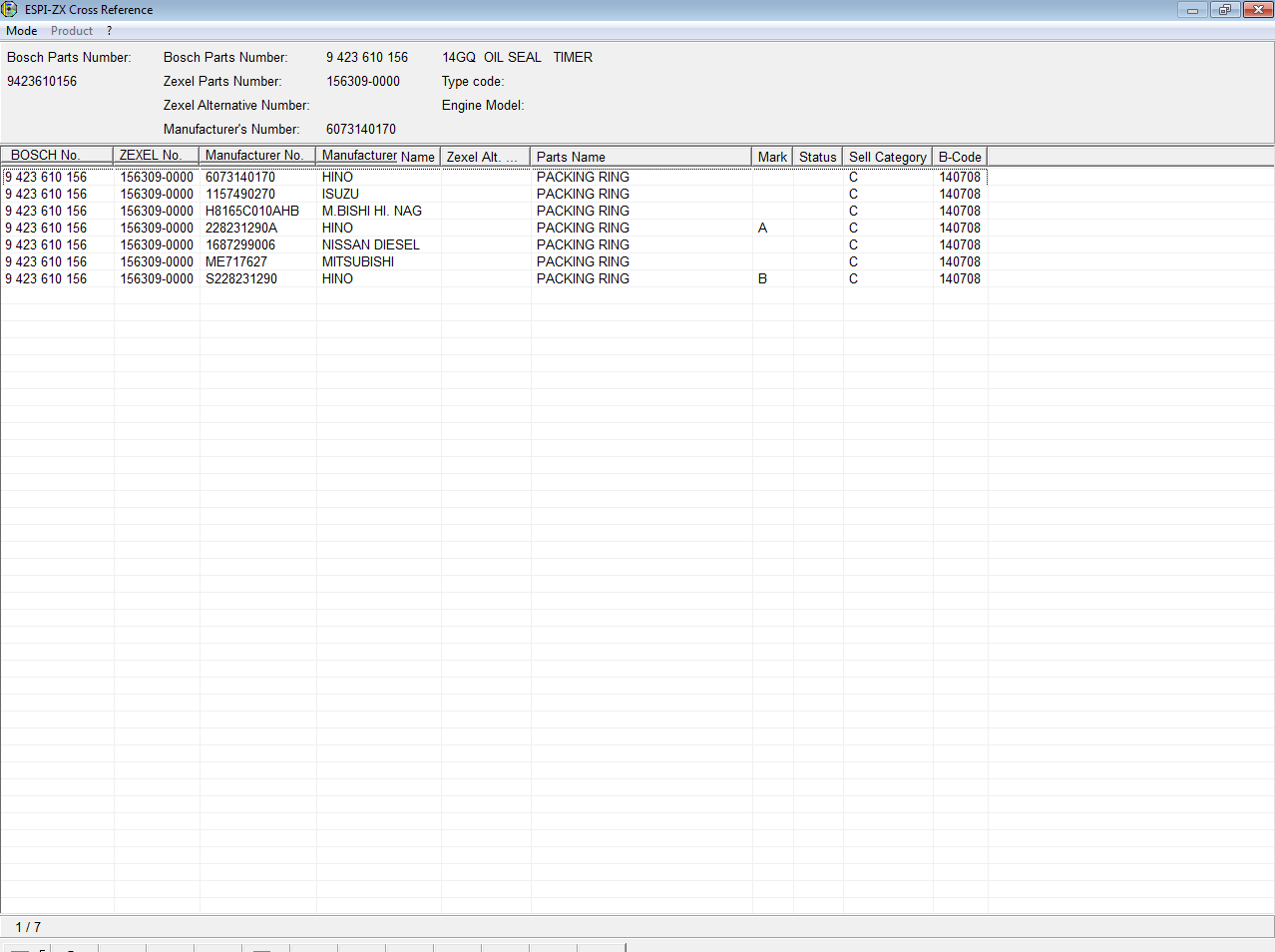Sort table by Manufacturer Name header

tap(378, 156)
